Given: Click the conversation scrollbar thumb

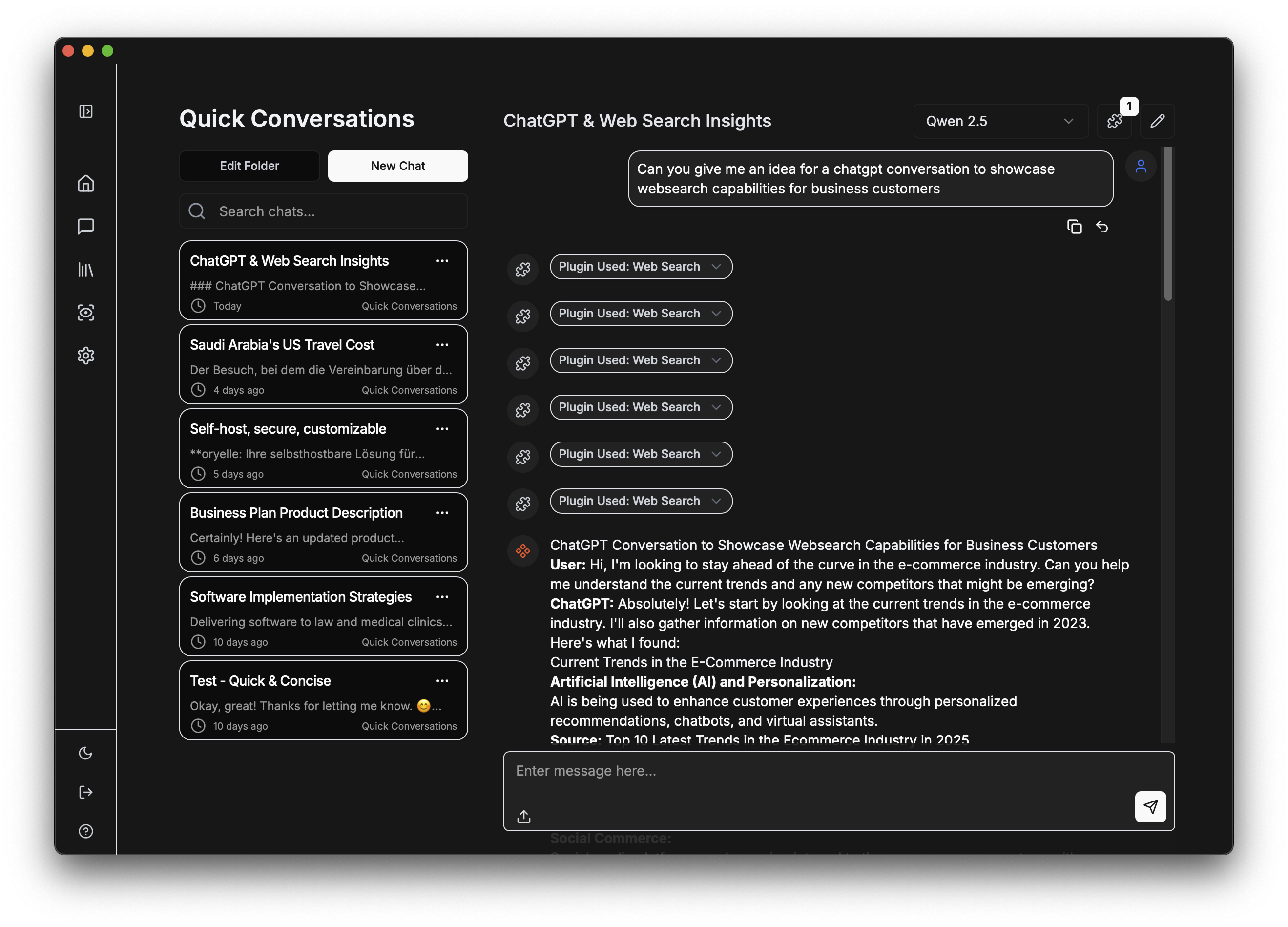Looking at the screenshot, I should (x=1167, y=224).
